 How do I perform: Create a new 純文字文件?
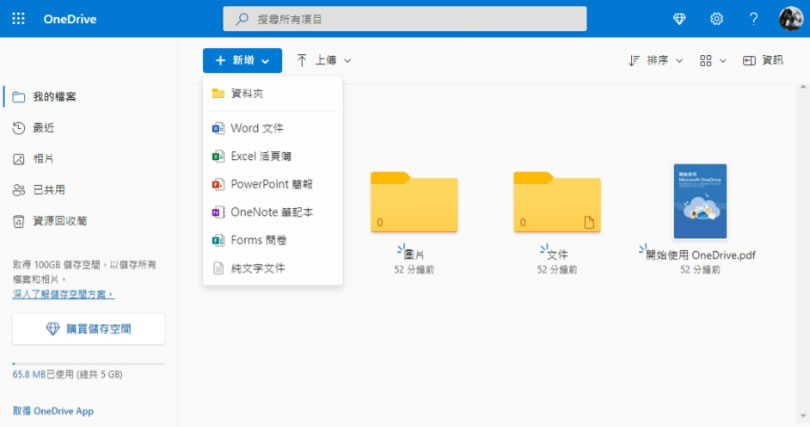click(x=273, y=268)
